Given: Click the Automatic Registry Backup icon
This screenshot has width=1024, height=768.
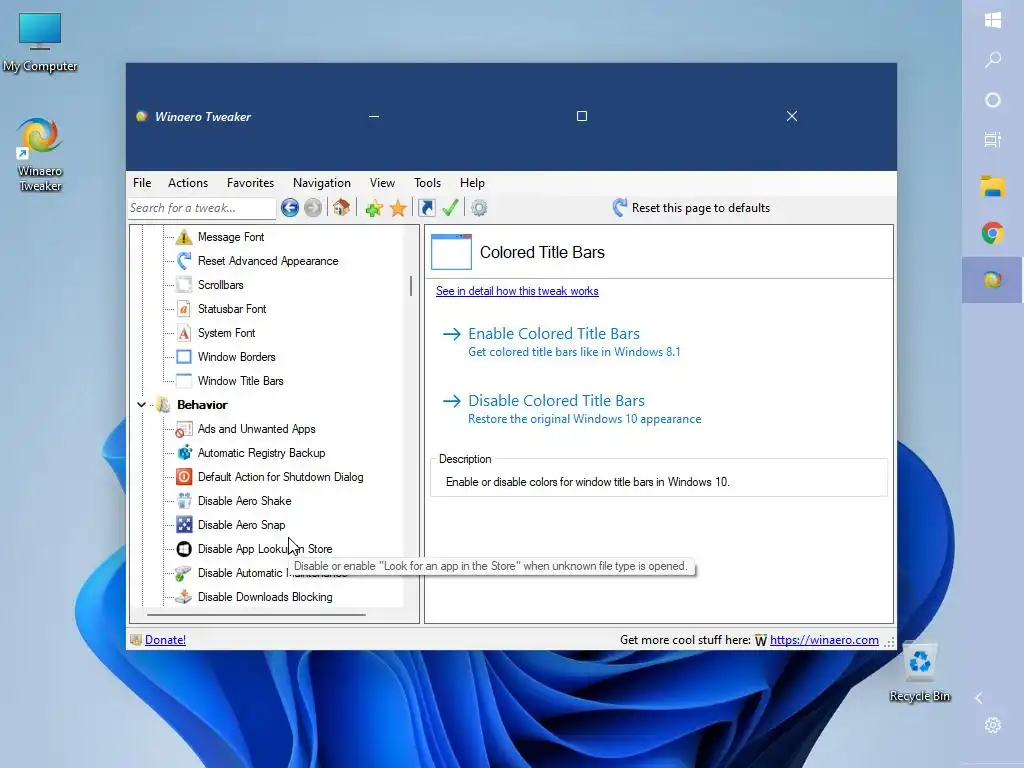Looking at the screenshot, I should point(184,453).
